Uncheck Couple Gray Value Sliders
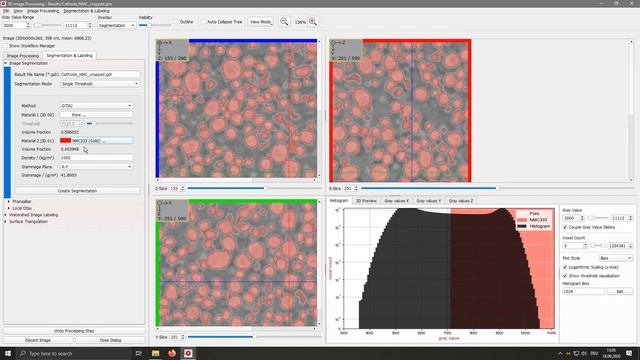This screenshot has height=360, width=640. 565,227
